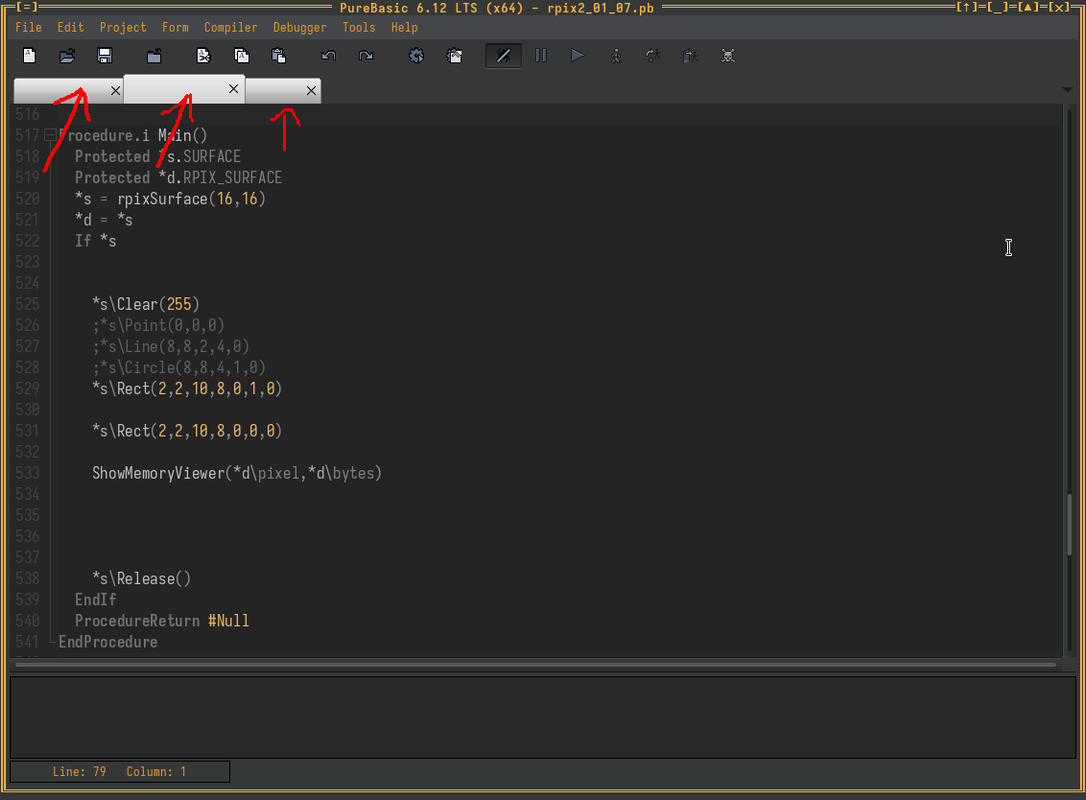Open the File menu
This screenshot has width=1086, height=800.
click(28, 28)
